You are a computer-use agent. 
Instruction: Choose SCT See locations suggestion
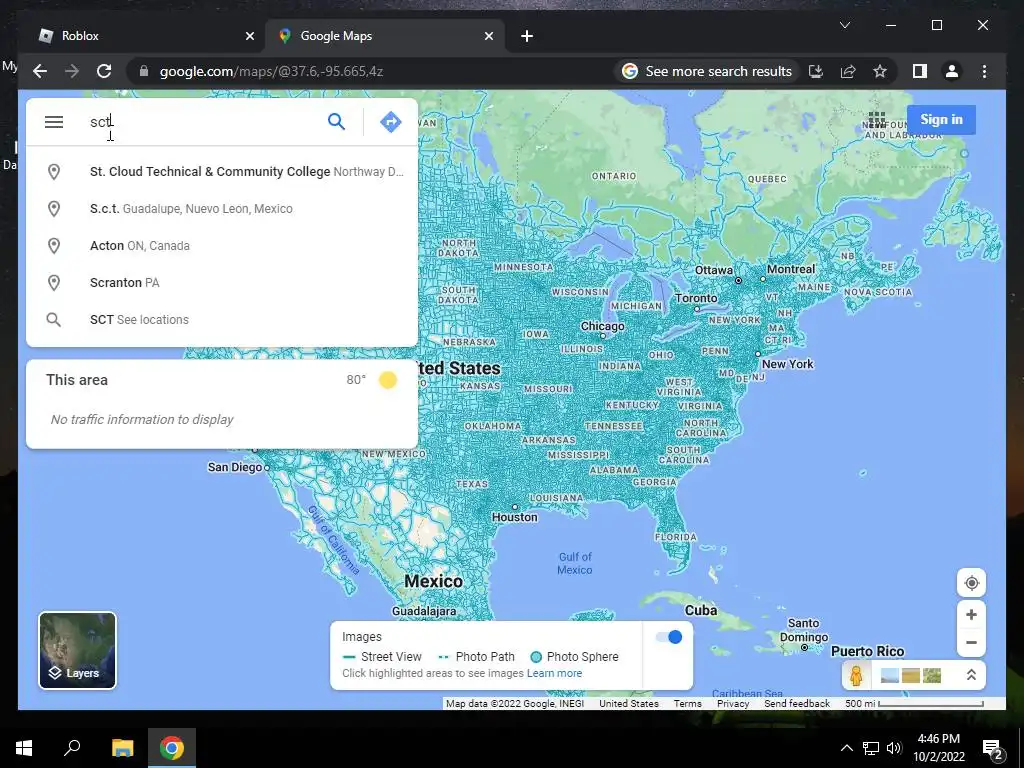coord(222,319)
